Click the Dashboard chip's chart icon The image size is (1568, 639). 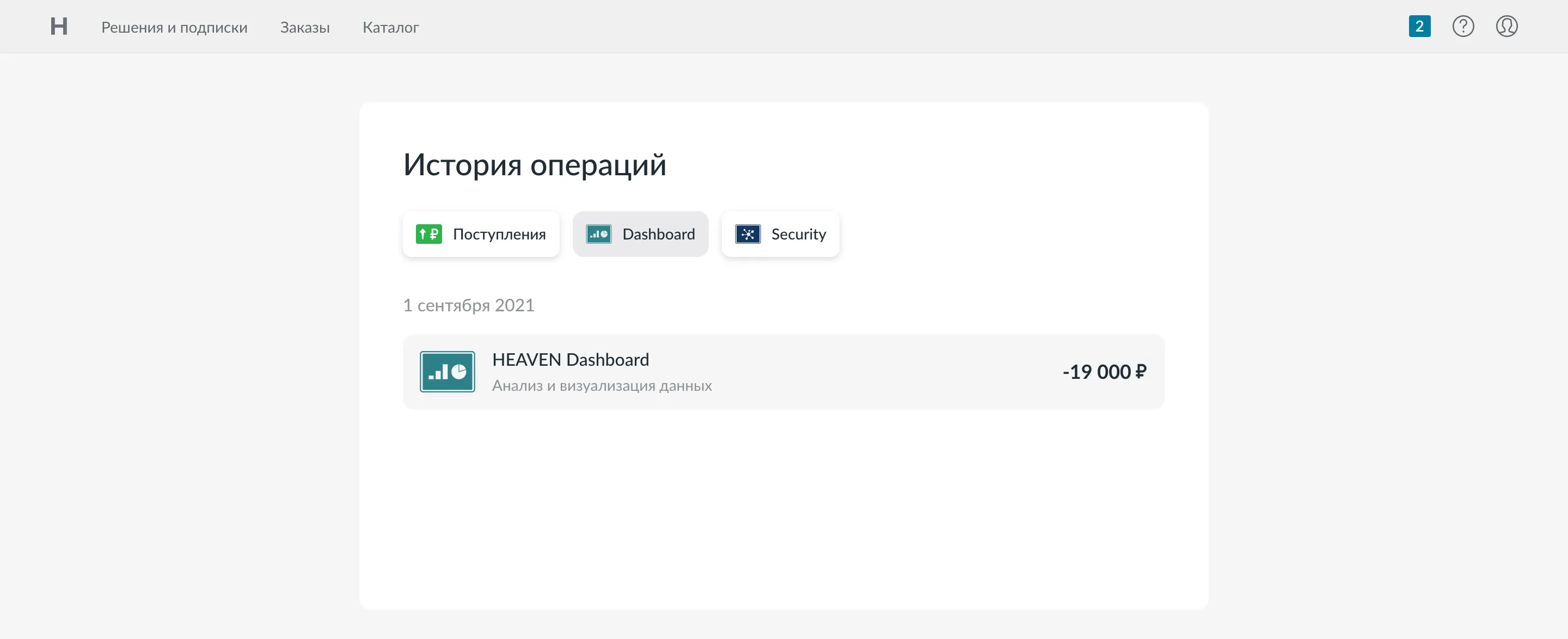598,234
